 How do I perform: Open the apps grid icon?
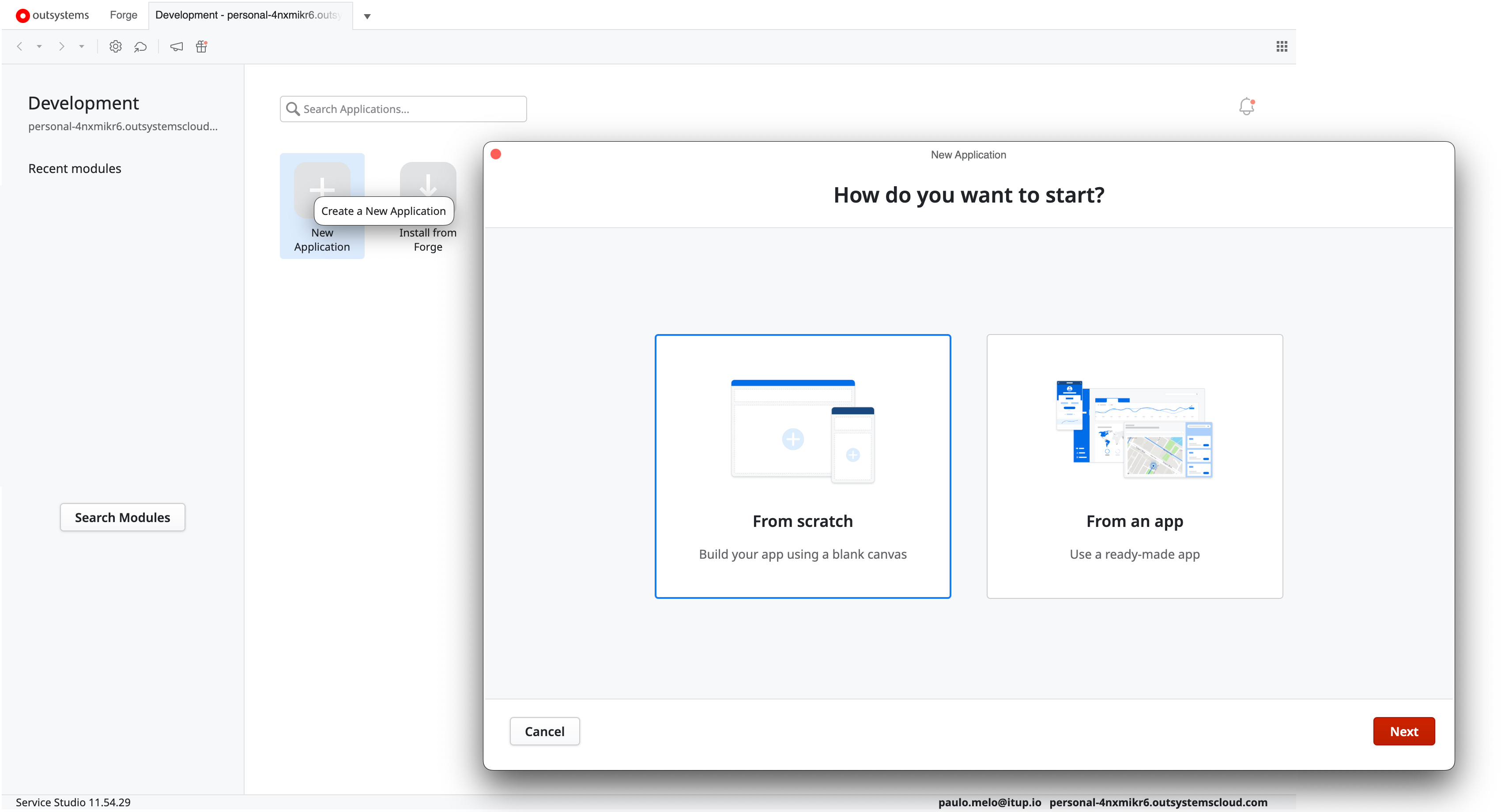click(1281, 47)
